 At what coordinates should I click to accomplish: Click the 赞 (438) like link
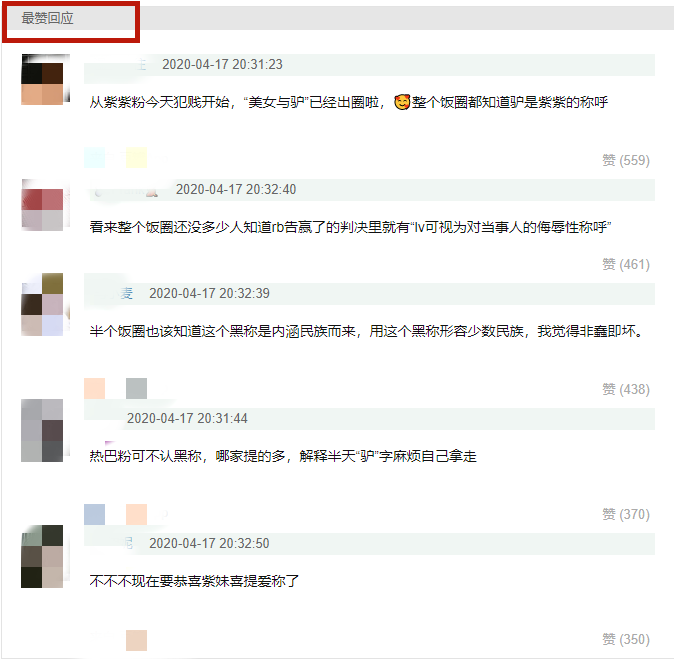[626, 389]
